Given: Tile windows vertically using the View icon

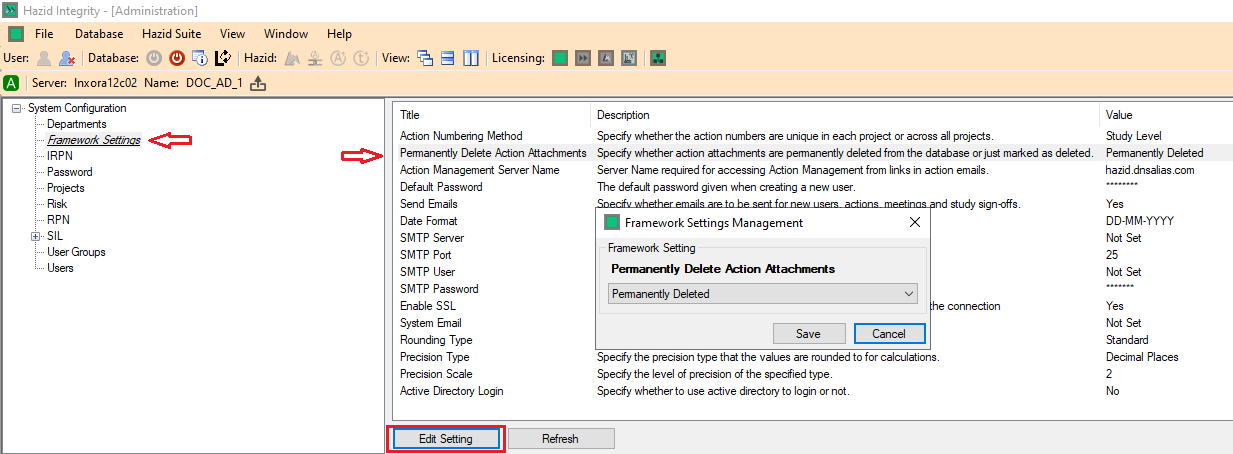Looking at the screenshot, I should (470, 58).
